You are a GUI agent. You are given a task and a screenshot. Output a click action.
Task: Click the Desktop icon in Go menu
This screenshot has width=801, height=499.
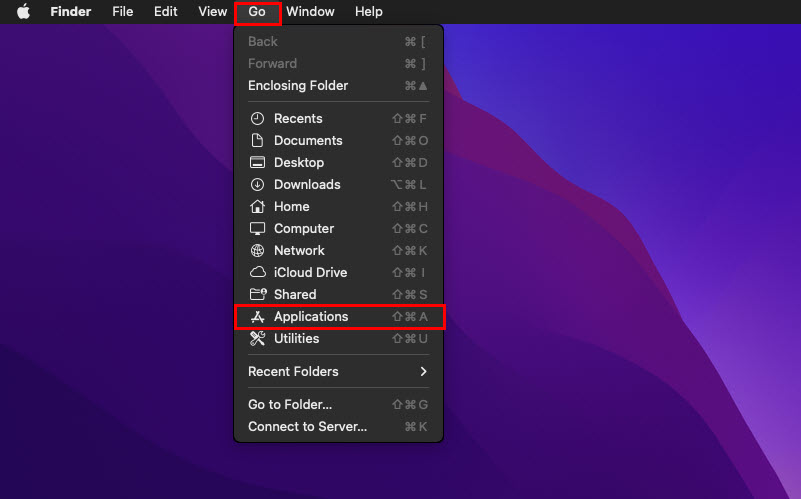257,162
